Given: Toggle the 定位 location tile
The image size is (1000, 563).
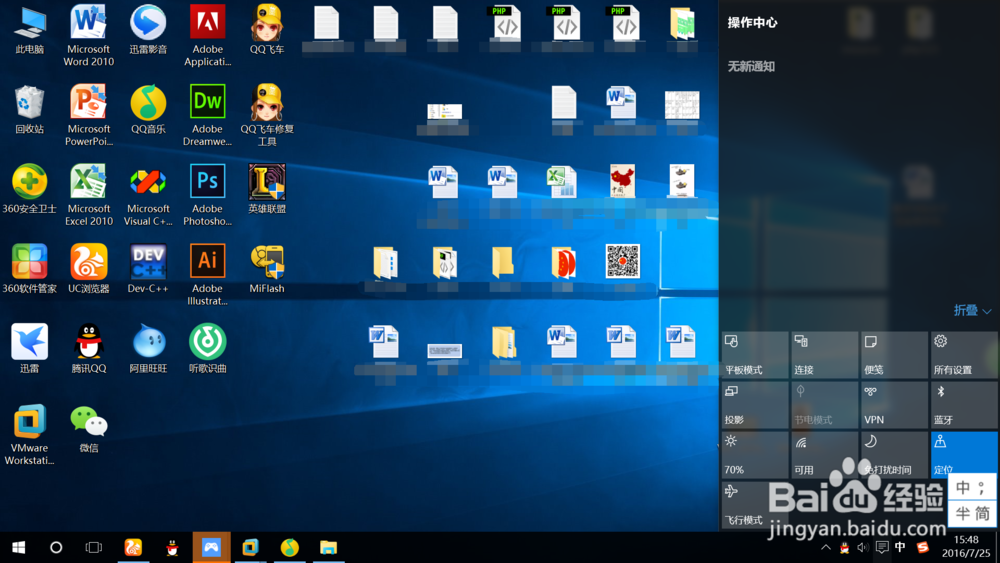Looking at the screenshot, I should [x=963, y=455].
